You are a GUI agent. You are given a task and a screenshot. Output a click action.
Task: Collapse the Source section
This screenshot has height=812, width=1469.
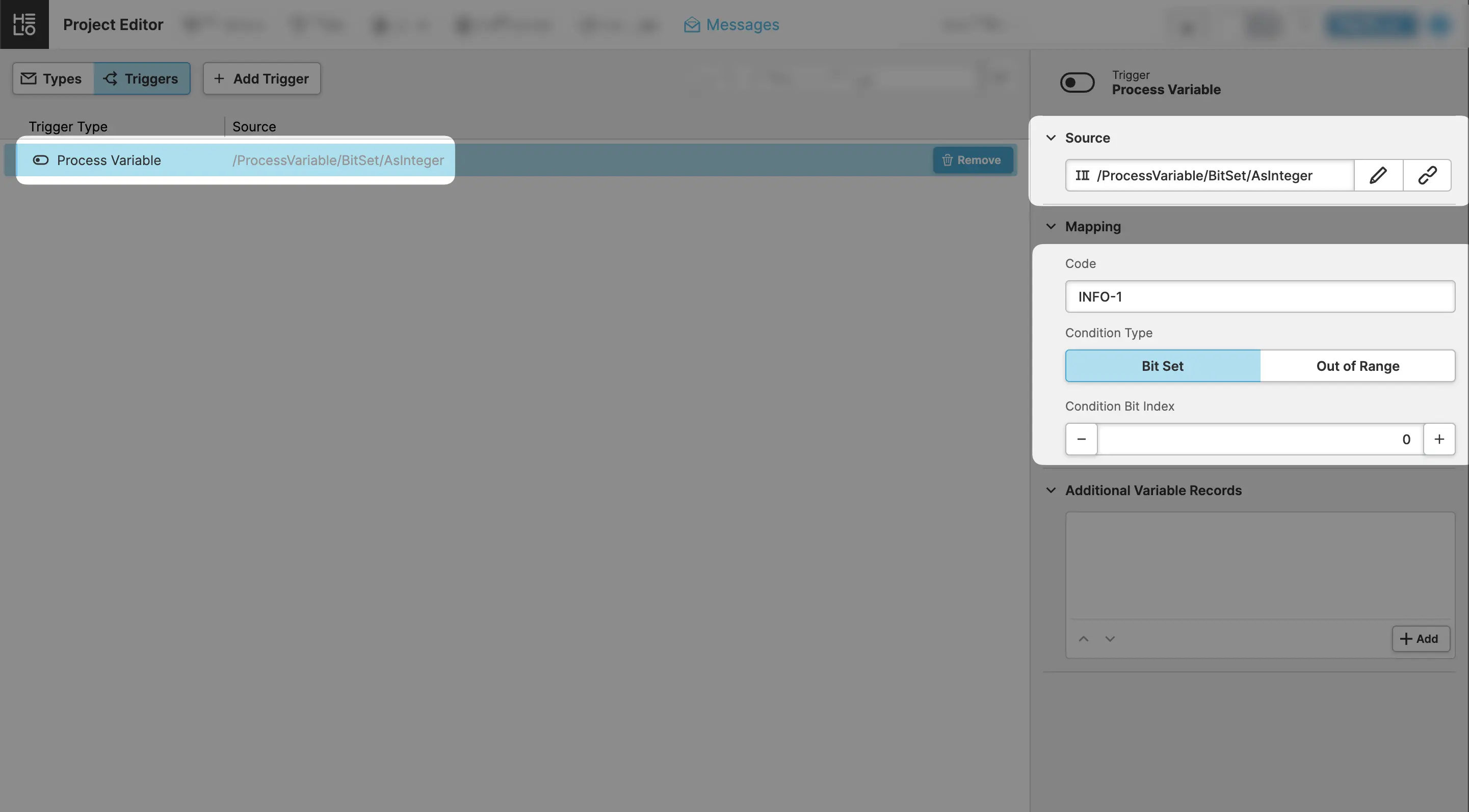pos(1051,138)
